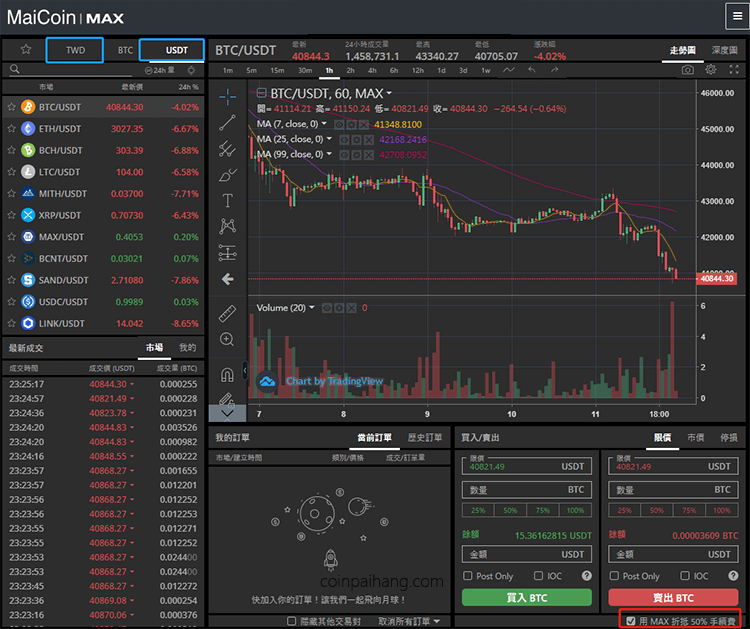Enable Post Only for buy order
The image size is (750, 629).
(468, 575)
